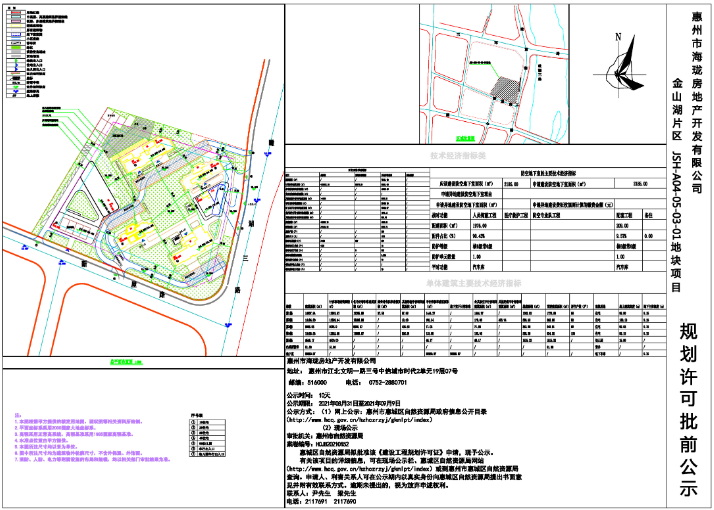714x510 pixels.
Task: Click the hatched site block on location map
Action: [x=506, y=90]
